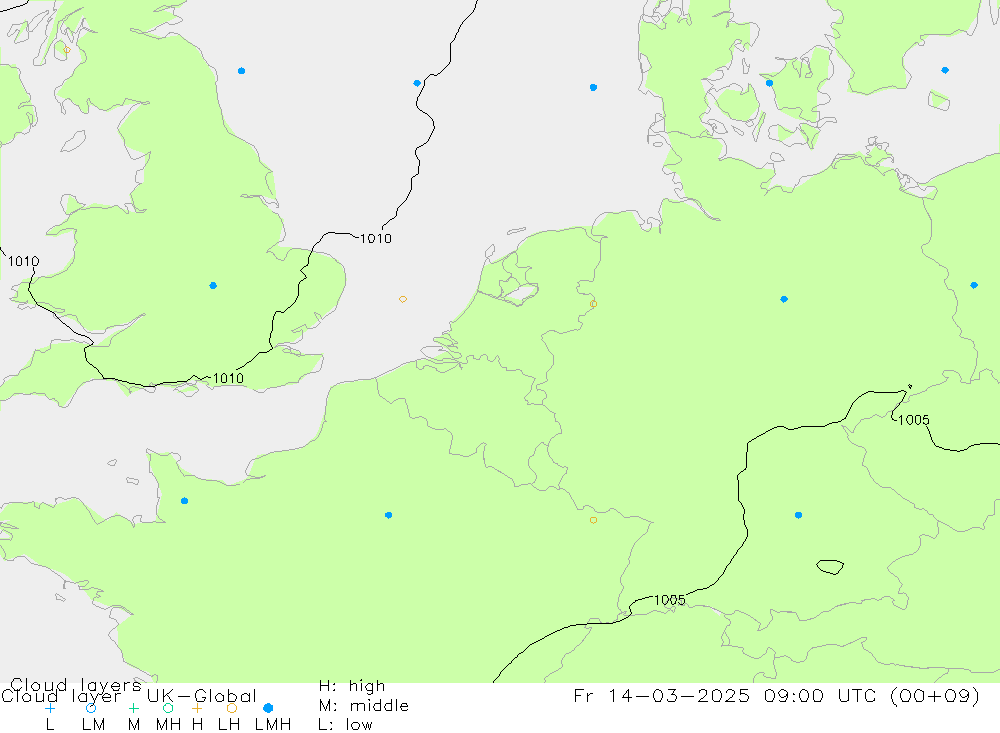1000x733 pixels.
Task: Click the small closed isobar loop in Bavaria
Action: point(830,566)
